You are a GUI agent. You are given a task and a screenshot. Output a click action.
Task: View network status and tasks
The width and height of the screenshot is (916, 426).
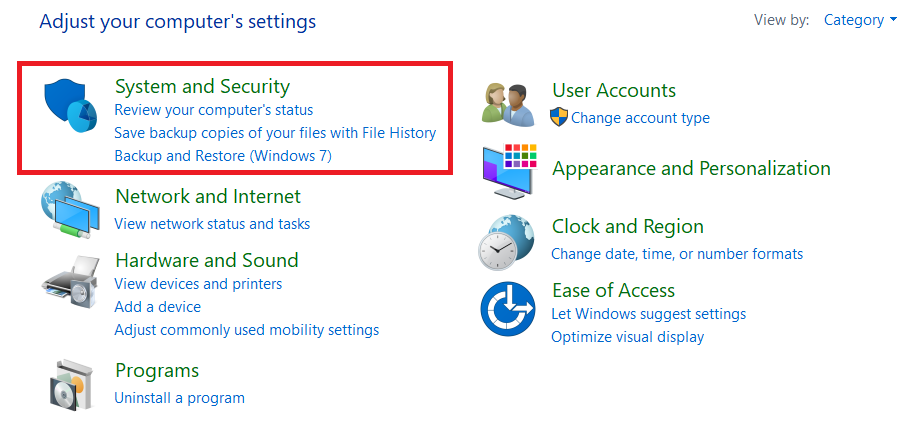click(x=212, y=224)
